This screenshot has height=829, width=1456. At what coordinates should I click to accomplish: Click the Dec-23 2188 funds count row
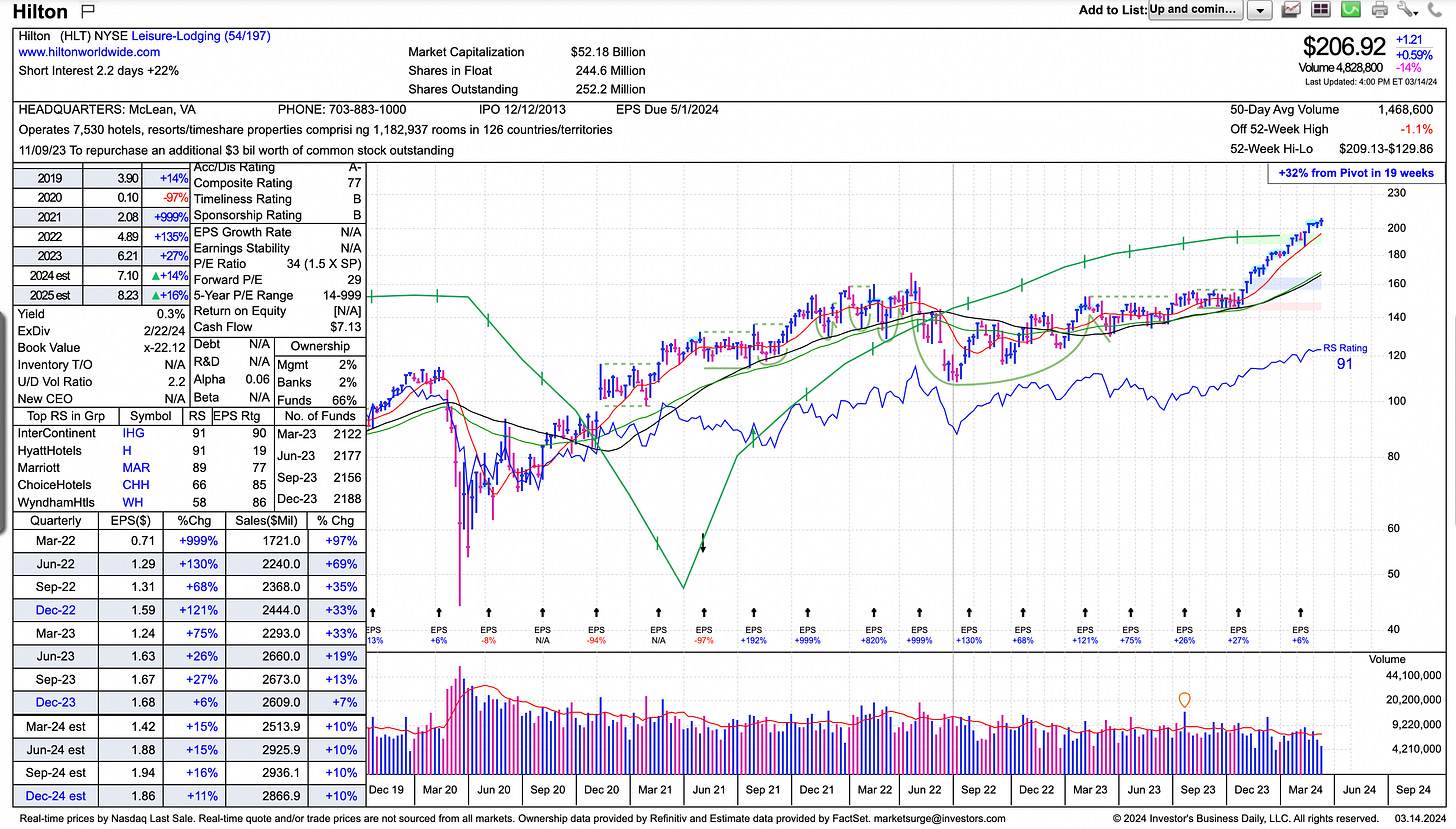[319, 497]
